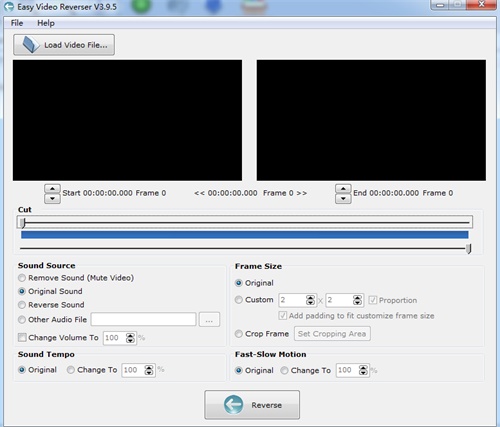
Task: Click the Reverse button
Action: (x=252, y=405)
